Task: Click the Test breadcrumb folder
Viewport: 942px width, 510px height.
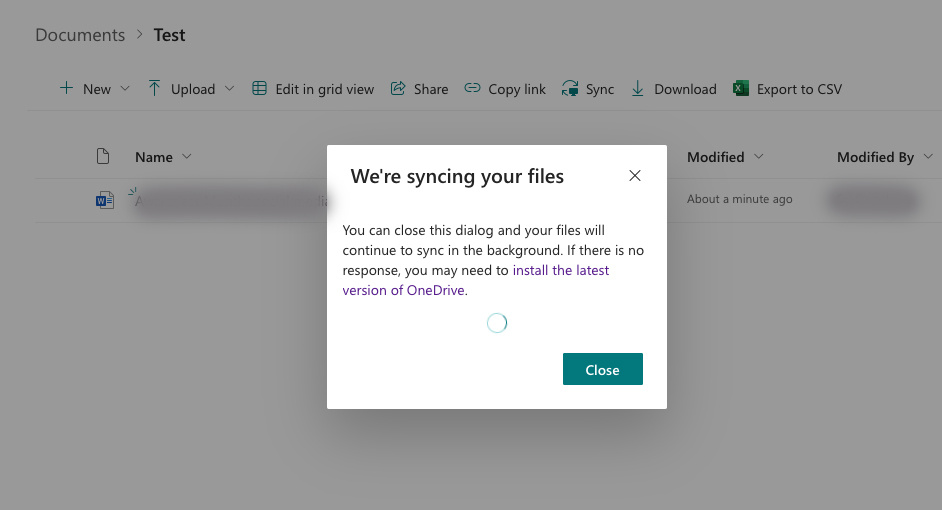Action: (169, 35)
